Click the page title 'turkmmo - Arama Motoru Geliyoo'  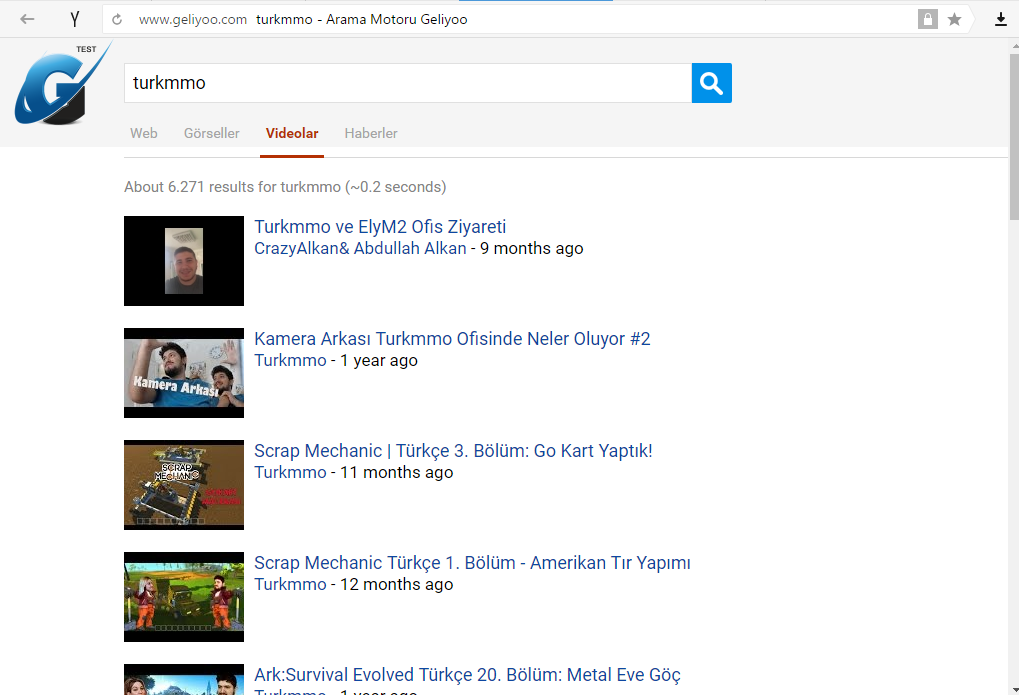click(x=361, y=20)
